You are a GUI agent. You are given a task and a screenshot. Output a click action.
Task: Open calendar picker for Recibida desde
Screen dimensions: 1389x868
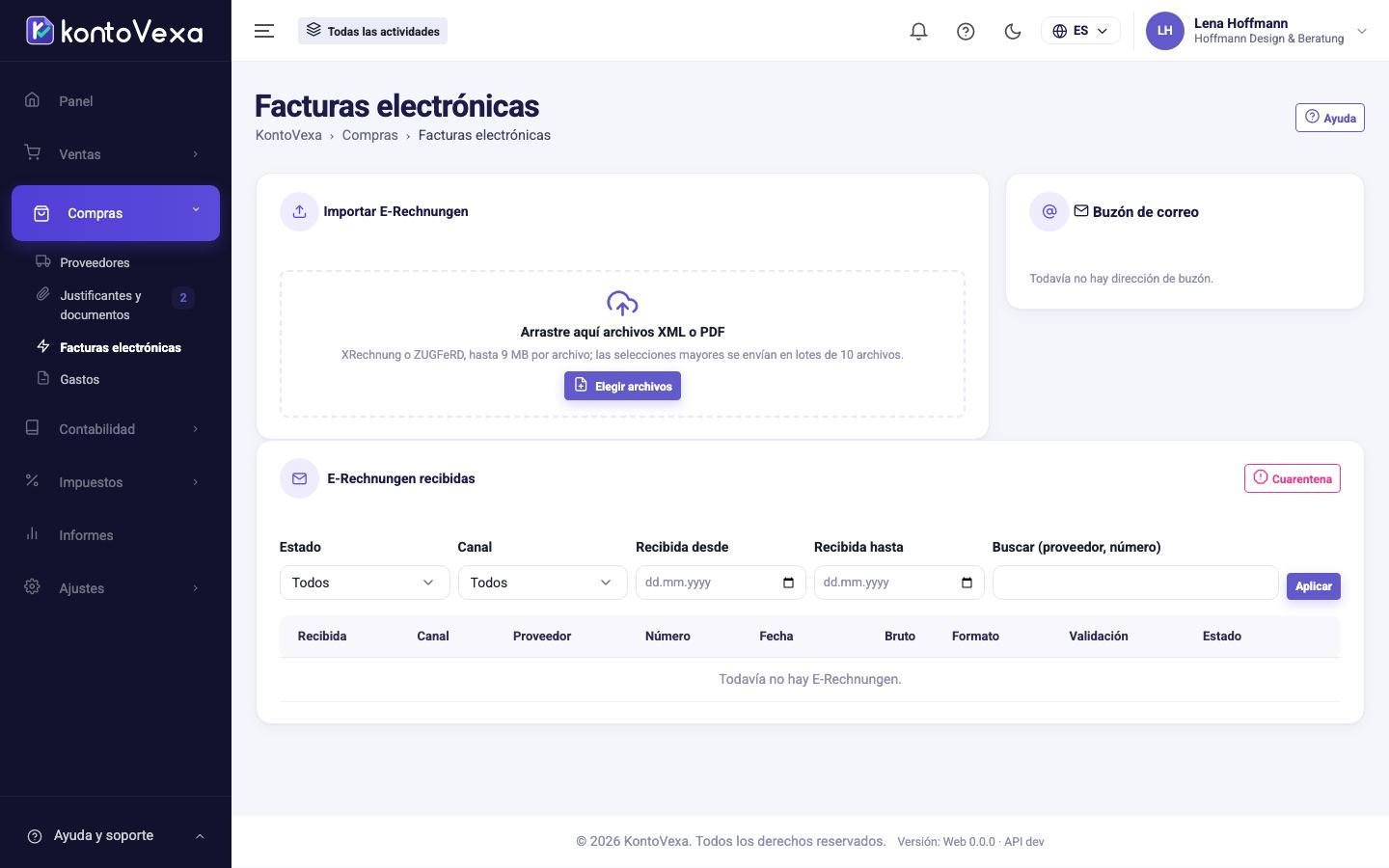pos(788,583)
